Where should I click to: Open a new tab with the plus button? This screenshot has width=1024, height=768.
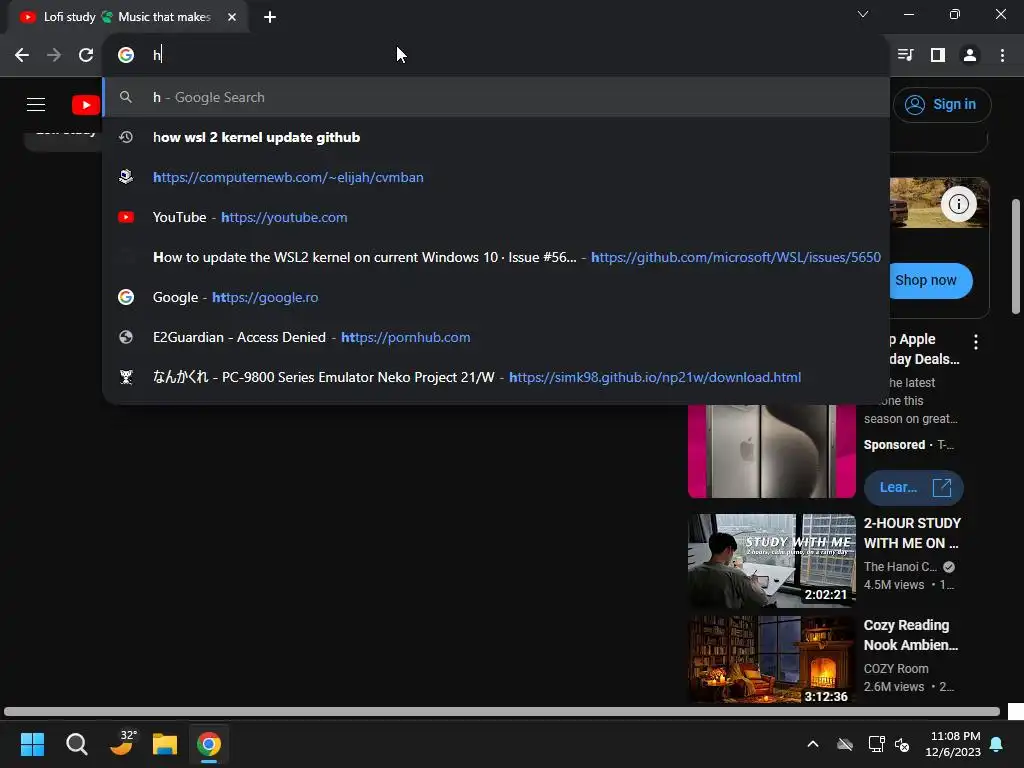pyautogui.click(x=270, y=17)
